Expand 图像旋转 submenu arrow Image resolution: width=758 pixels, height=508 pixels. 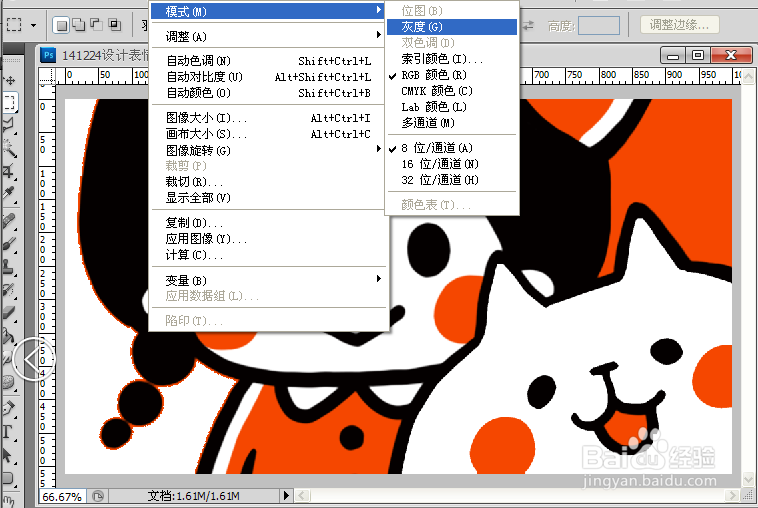pyautogui.click(x=379, y=149)
